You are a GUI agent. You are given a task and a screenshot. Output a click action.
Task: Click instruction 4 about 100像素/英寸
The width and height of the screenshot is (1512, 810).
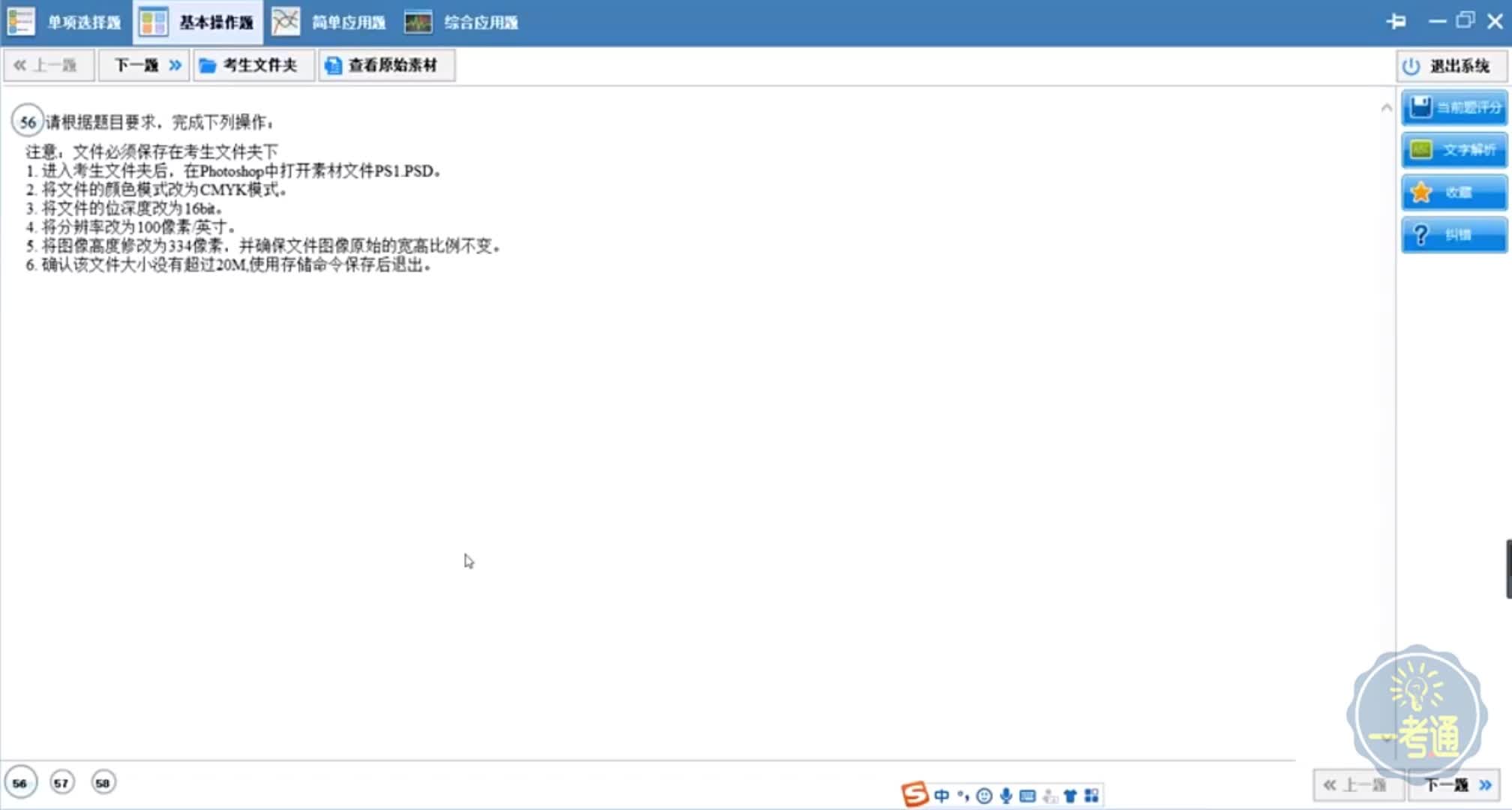(x=130, y=227)
